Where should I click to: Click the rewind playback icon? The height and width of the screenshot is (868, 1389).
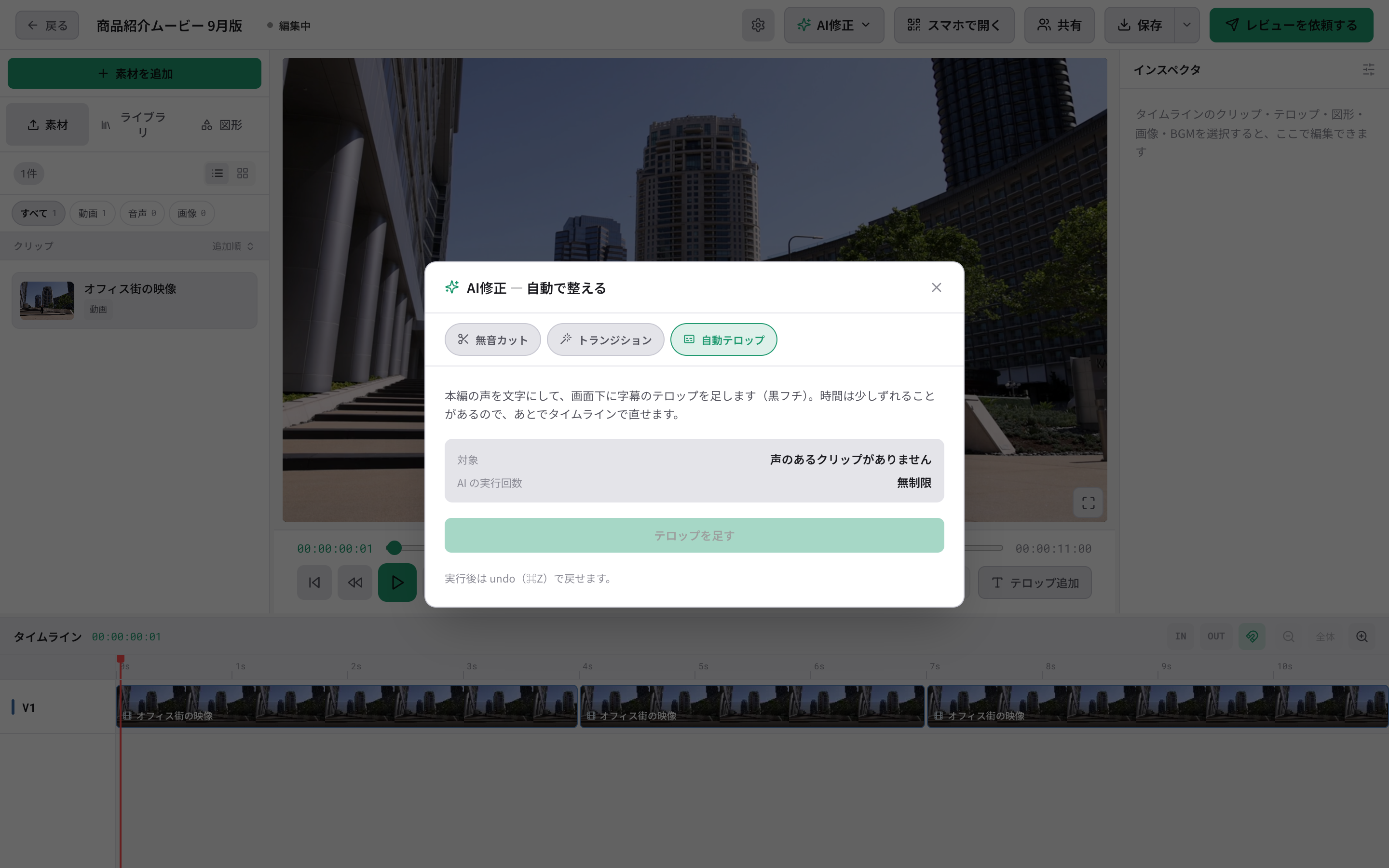point(354,583)
